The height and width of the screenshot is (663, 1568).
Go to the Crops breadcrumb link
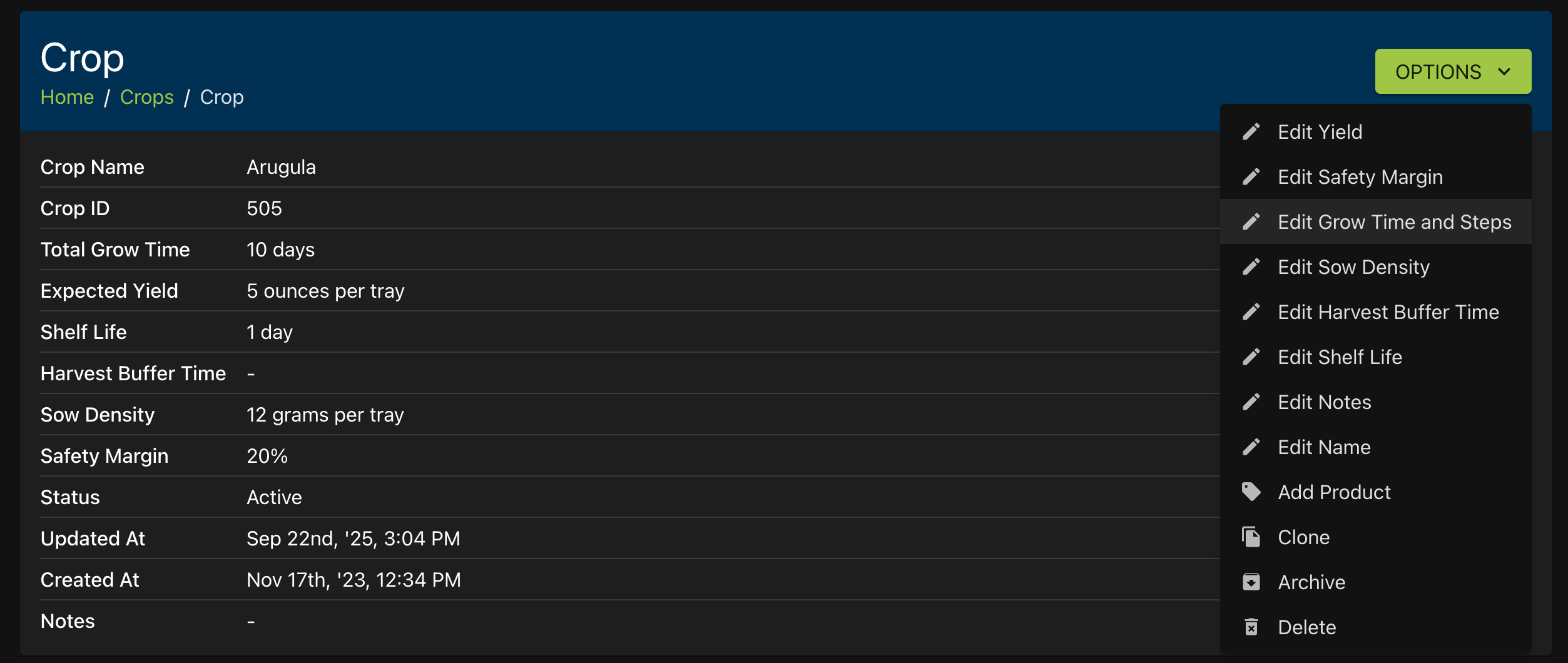point(147,98)
